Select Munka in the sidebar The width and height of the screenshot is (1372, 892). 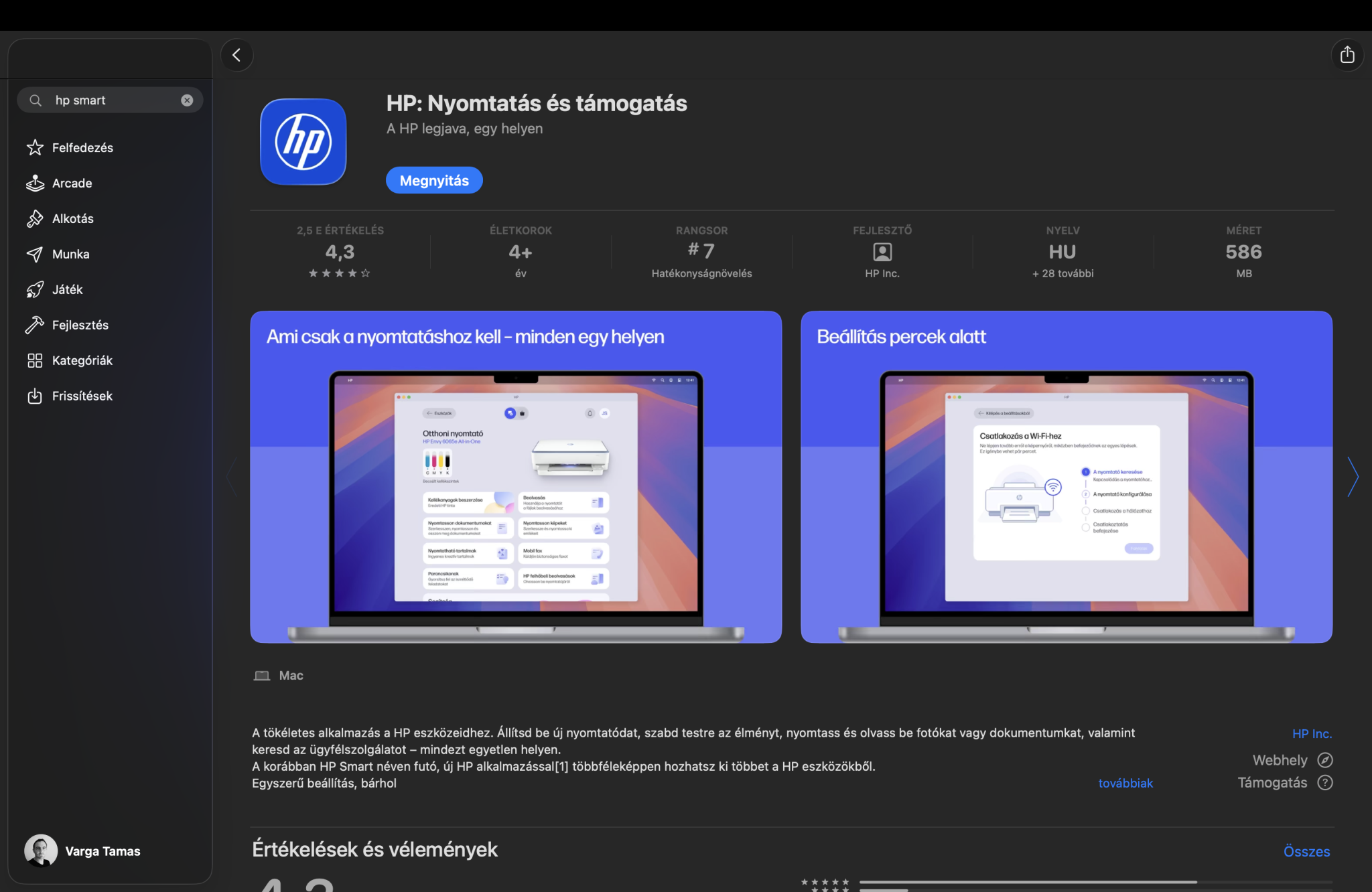(x=70, y=254)
